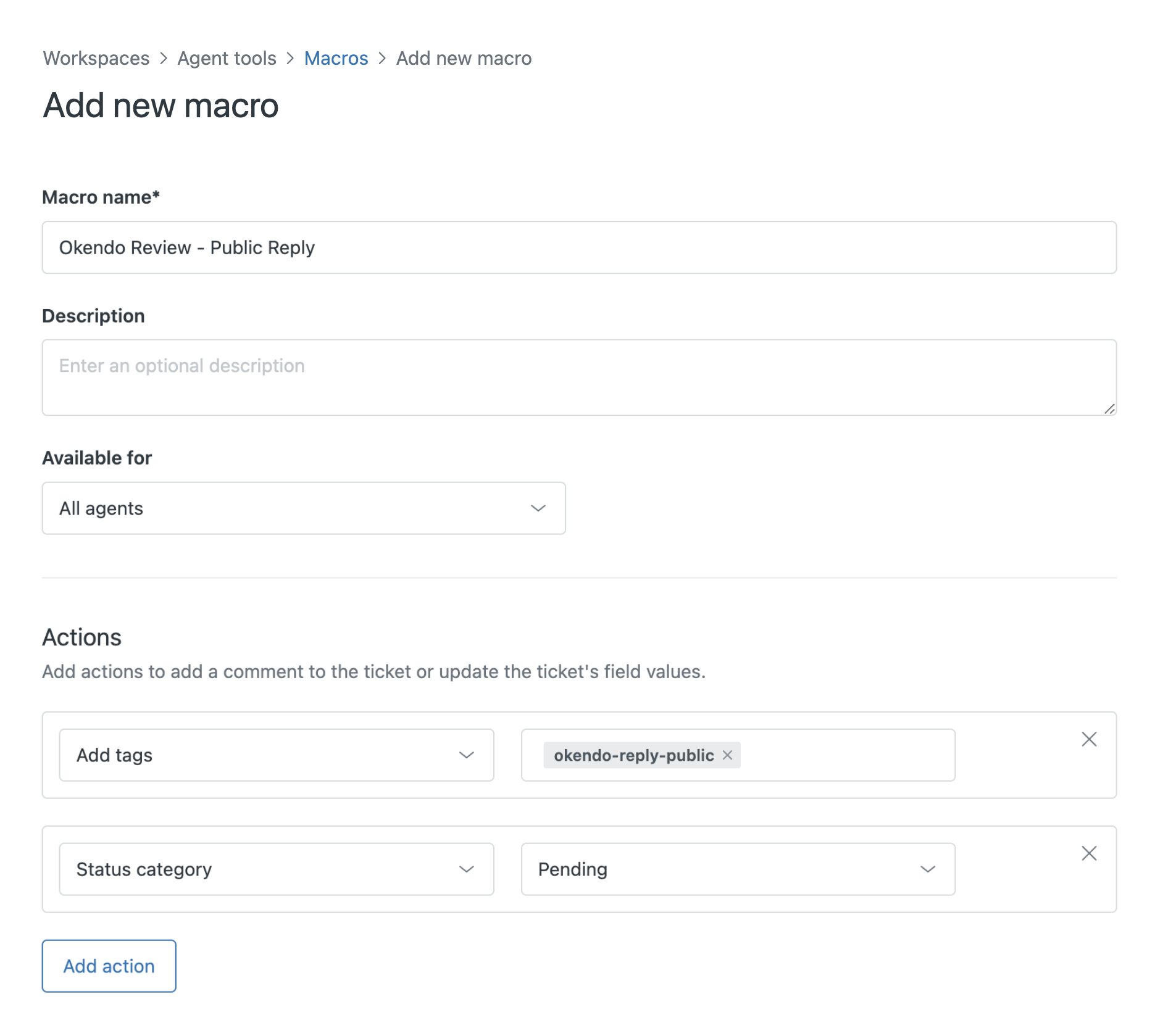Delete the Add tags action row
The width and height of the screenshot is (1163, 1036).
pyautogui.click(x=1089, y=739)
